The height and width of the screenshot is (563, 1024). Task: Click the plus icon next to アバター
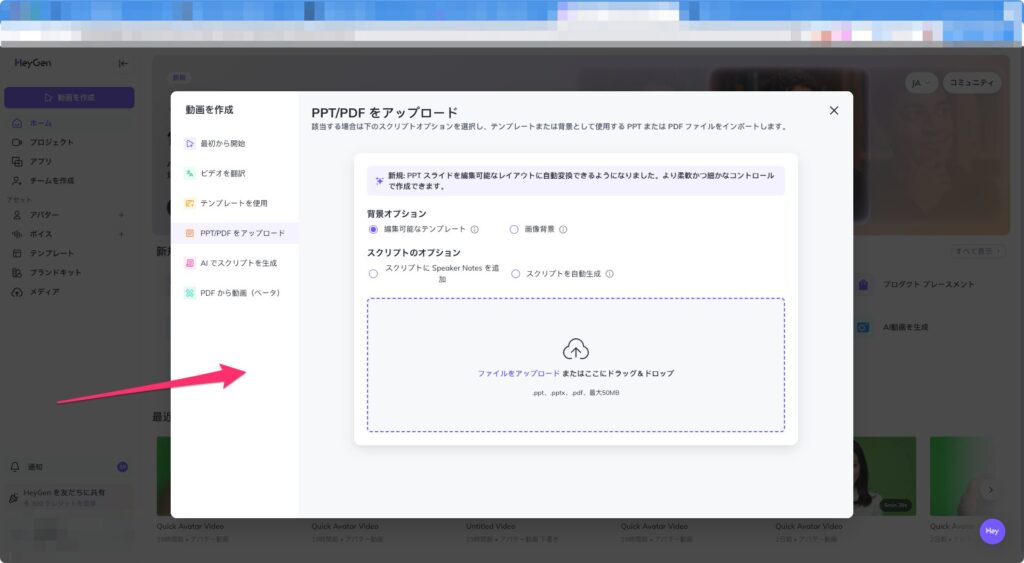121,215
